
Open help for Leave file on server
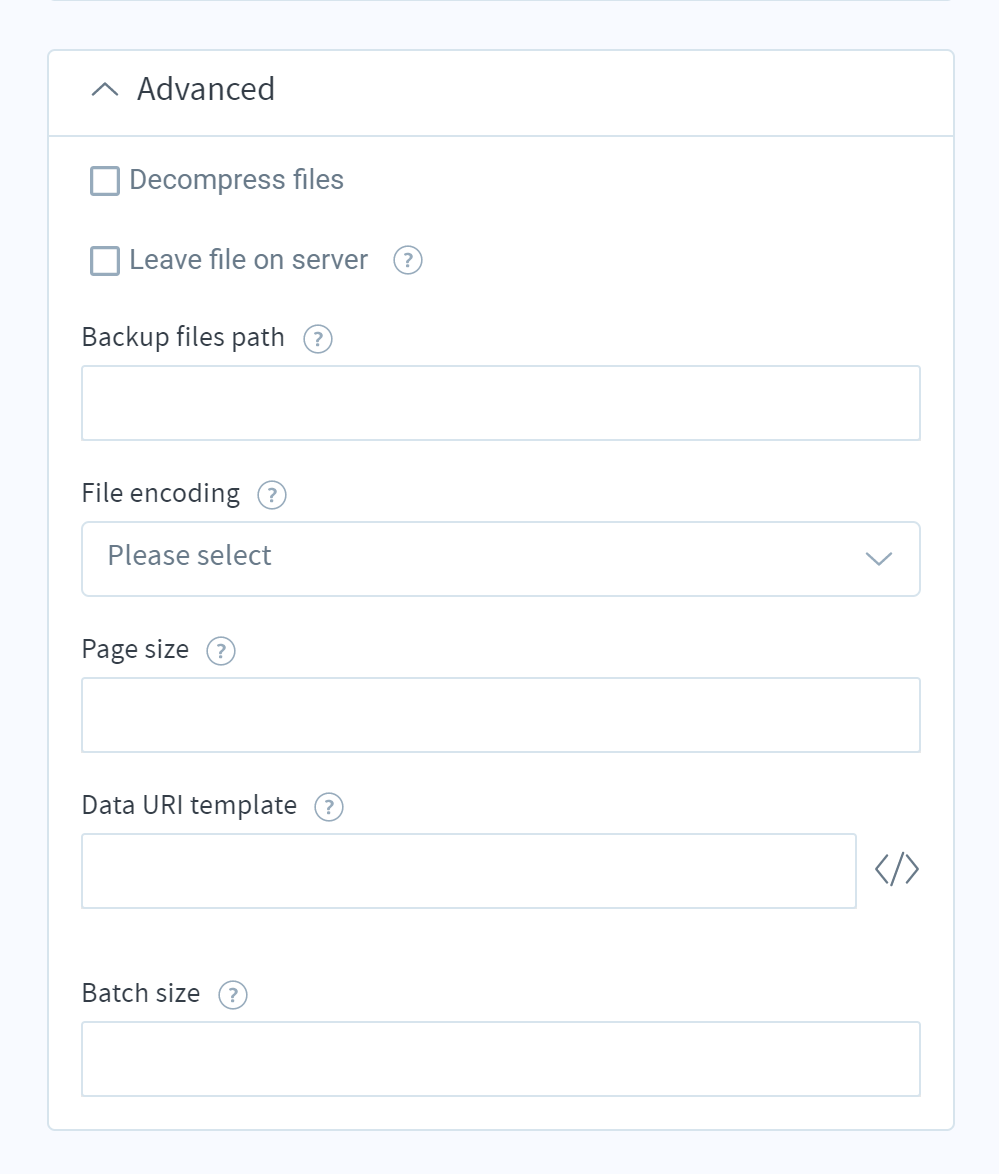tap(408, 261)
